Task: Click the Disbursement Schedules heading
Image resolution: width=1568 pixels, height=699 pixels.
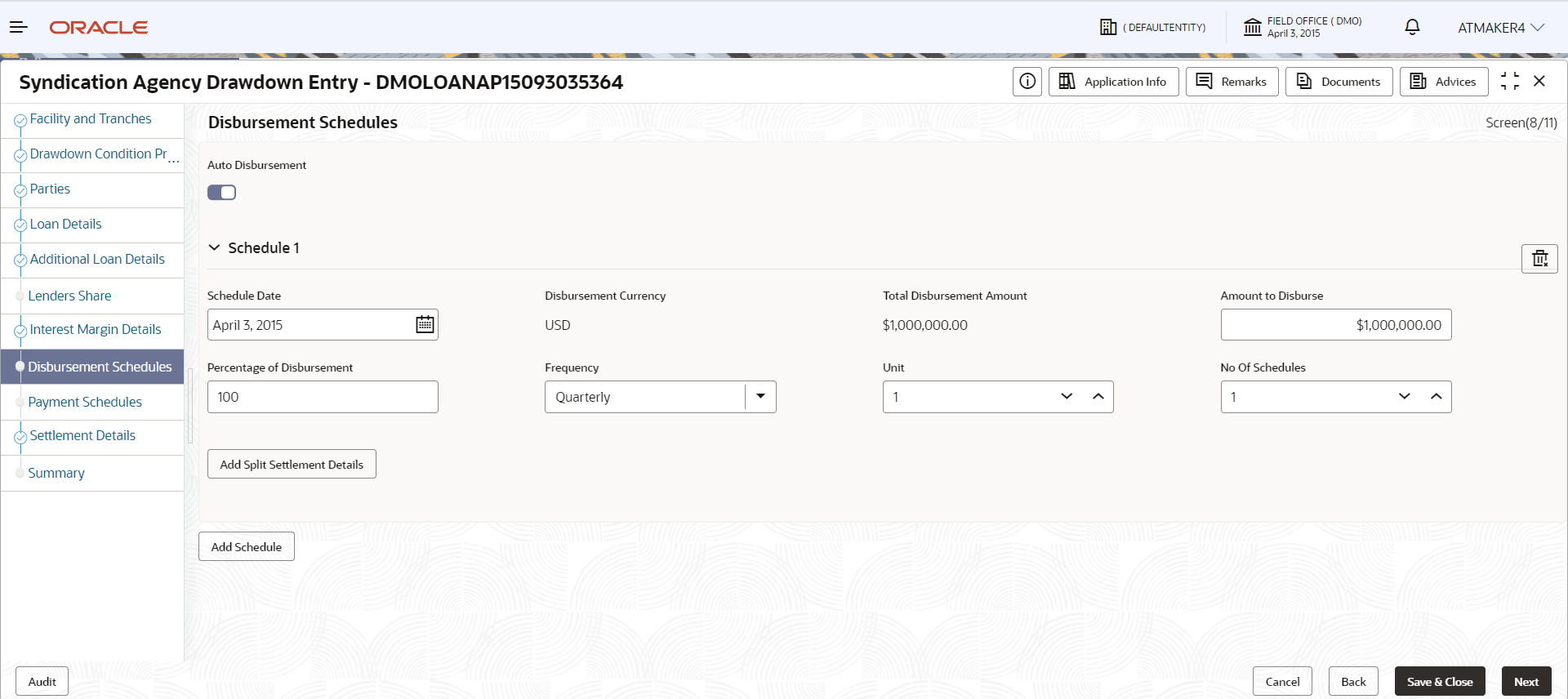Action: click(303, 122)
